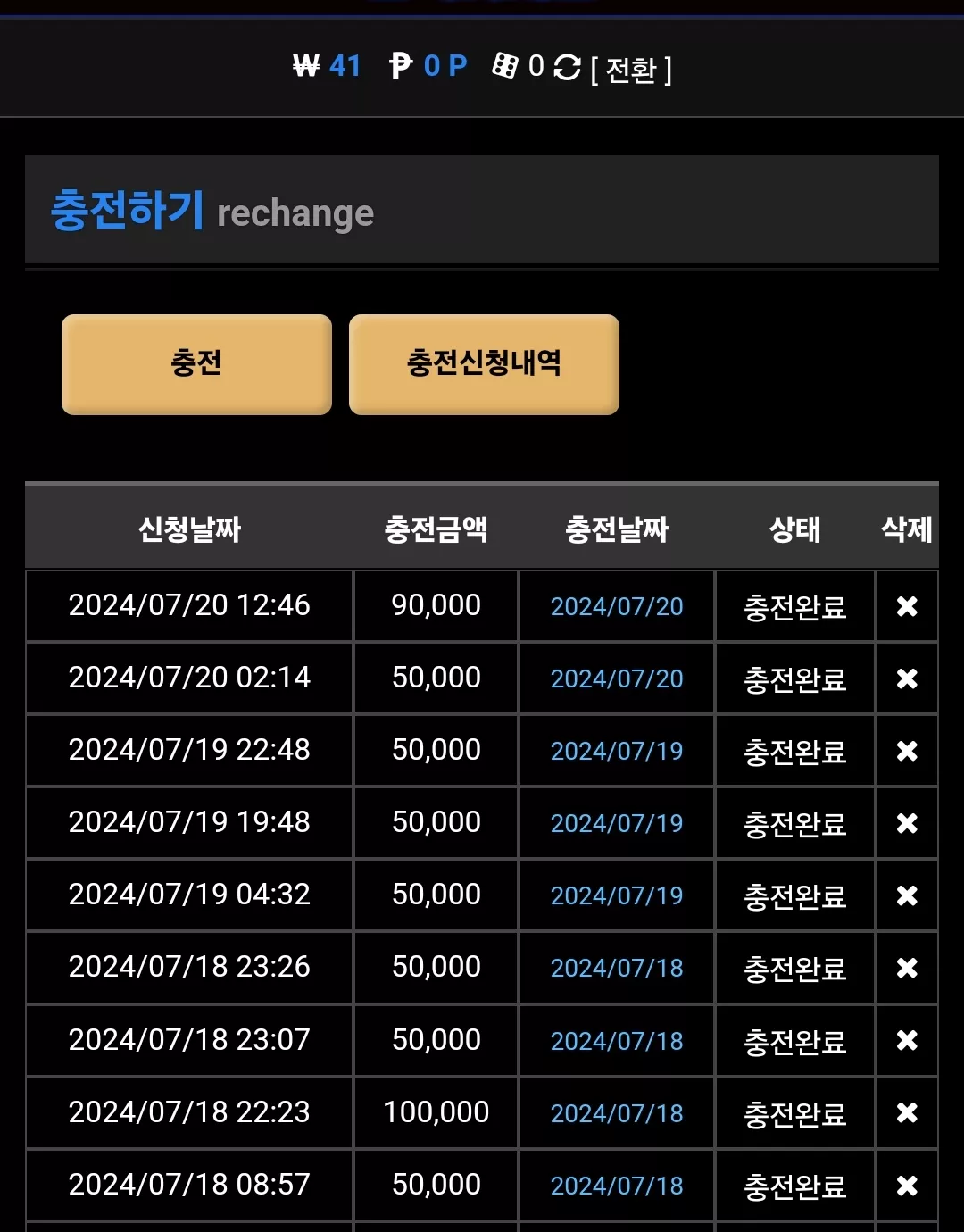This screenshot has width=964, height=1232.
Task: Click the 신청날짜 column header
Action: tap(189, 529)
